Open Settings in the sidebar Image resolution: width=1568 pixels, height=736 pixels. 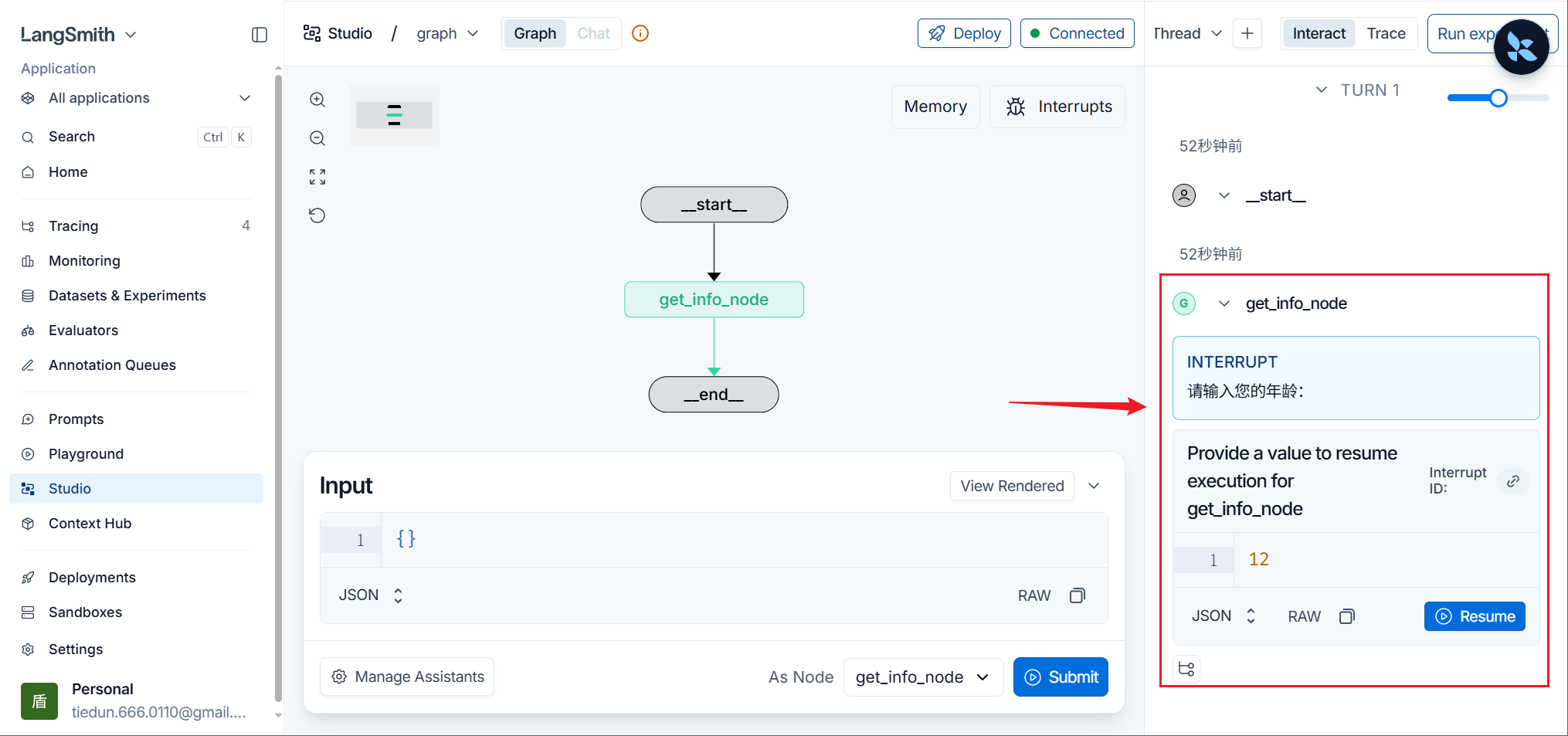[136, 650]
